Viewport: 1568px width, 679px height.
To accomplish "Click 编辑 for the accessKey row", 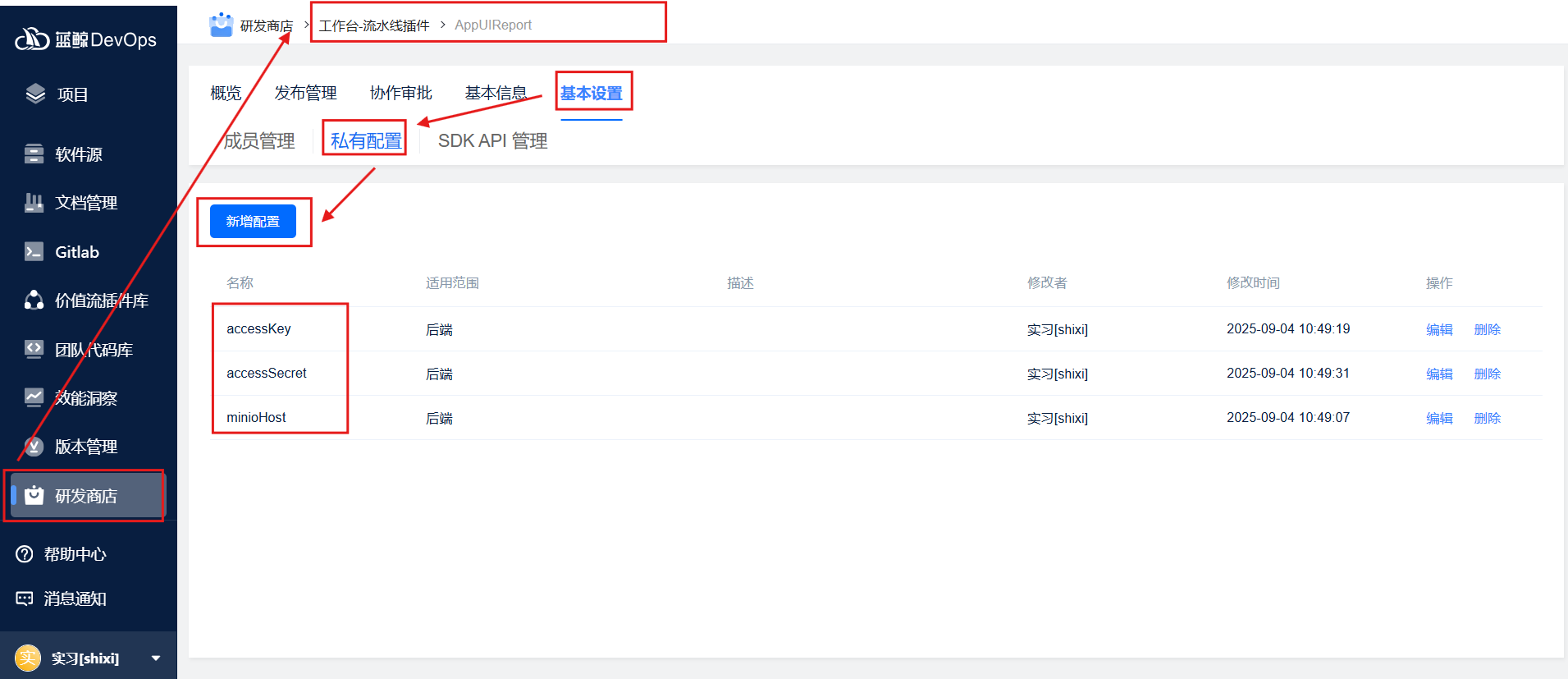I will (1439, 329).
